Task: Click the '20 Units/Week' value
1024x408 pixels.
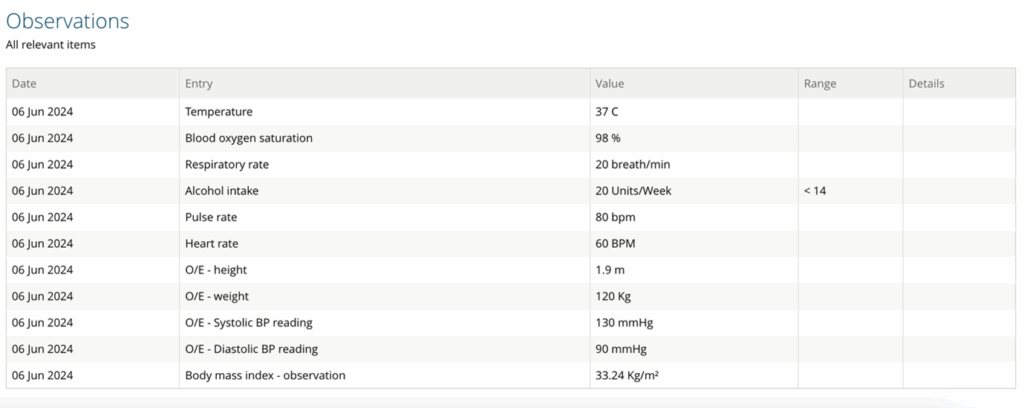Action: pyautogui.click(x=633, y=191)
